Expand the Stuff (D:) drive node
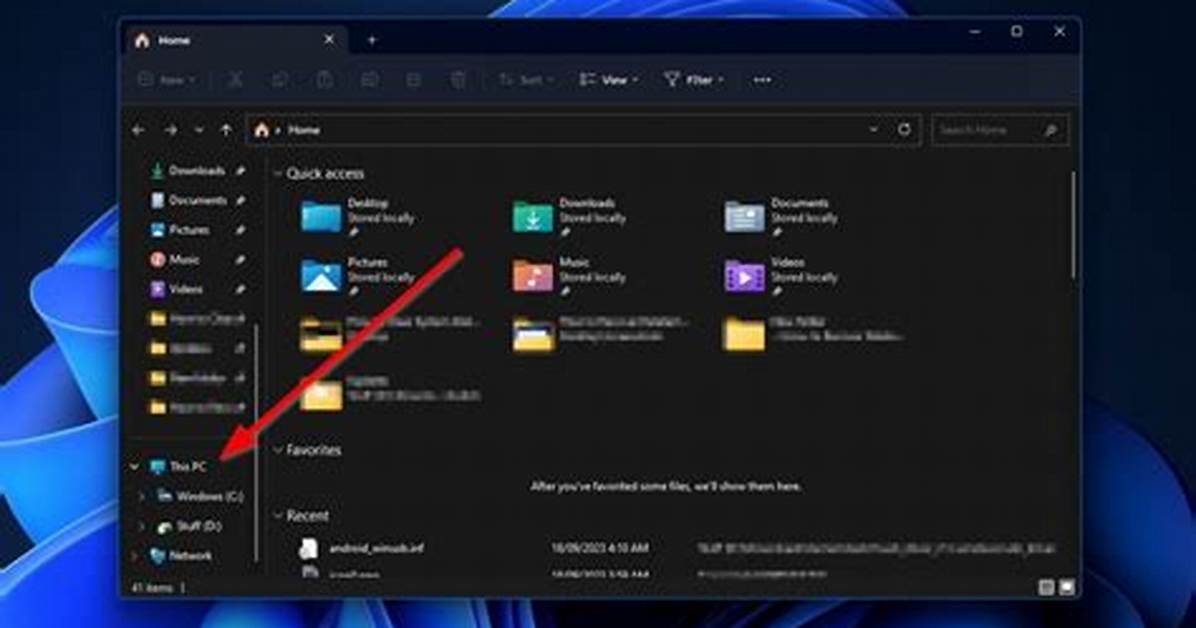The width and height of the screenshot is (1196, 628). pyautogui.click(x=142, y=527)
